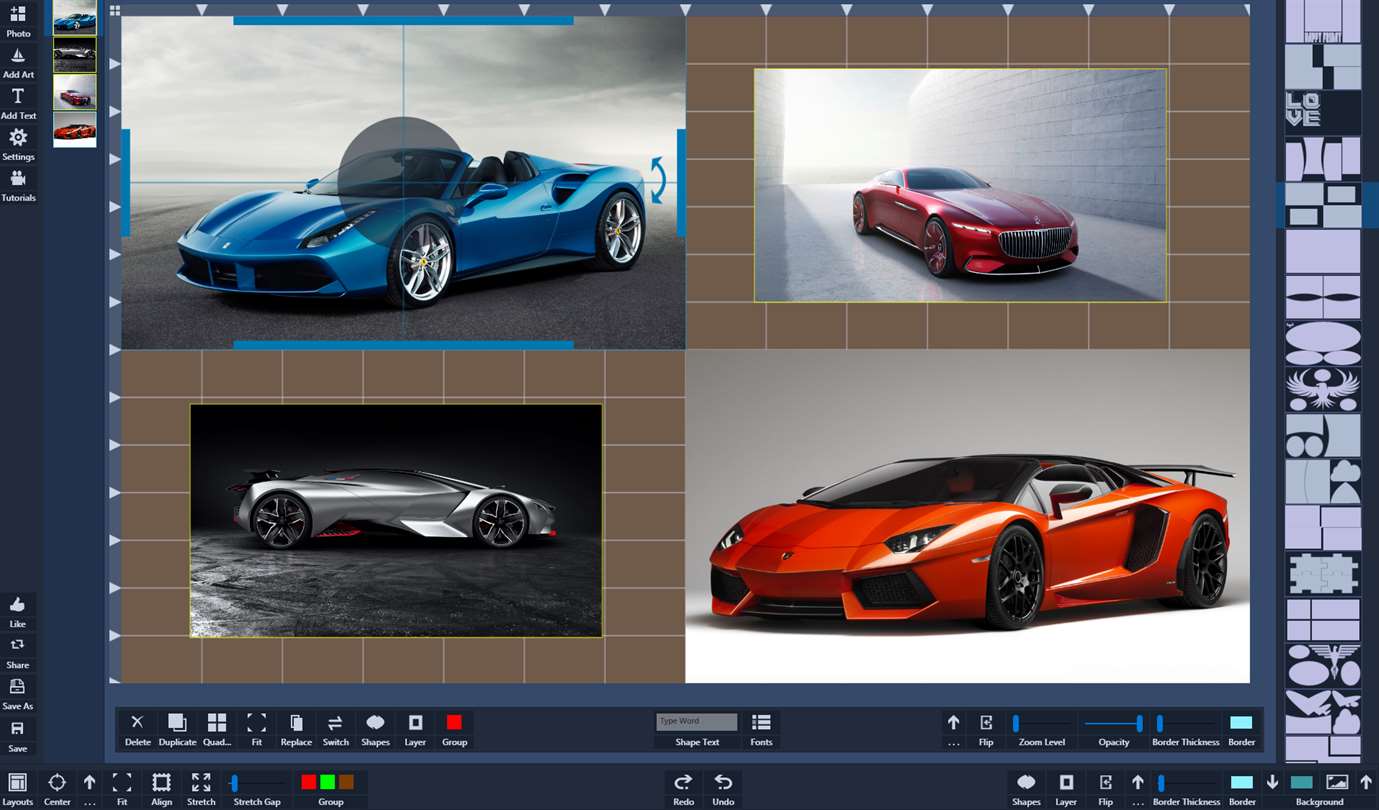Screen dimensions: 1379x810
Task: Pick the red swatch in the bottom Group set
Action: click(x=309, y=782)
